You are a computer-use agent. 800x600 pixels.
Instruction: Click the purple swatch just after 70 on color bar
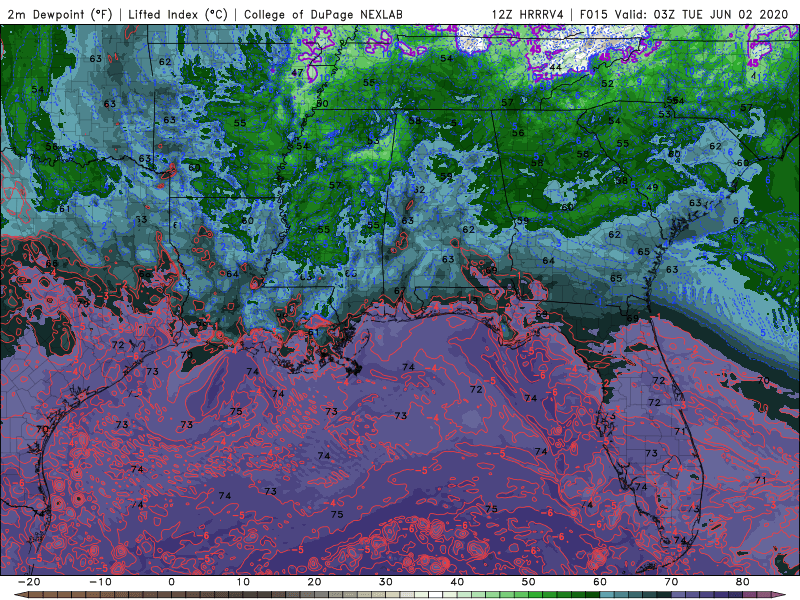point(679,594)
